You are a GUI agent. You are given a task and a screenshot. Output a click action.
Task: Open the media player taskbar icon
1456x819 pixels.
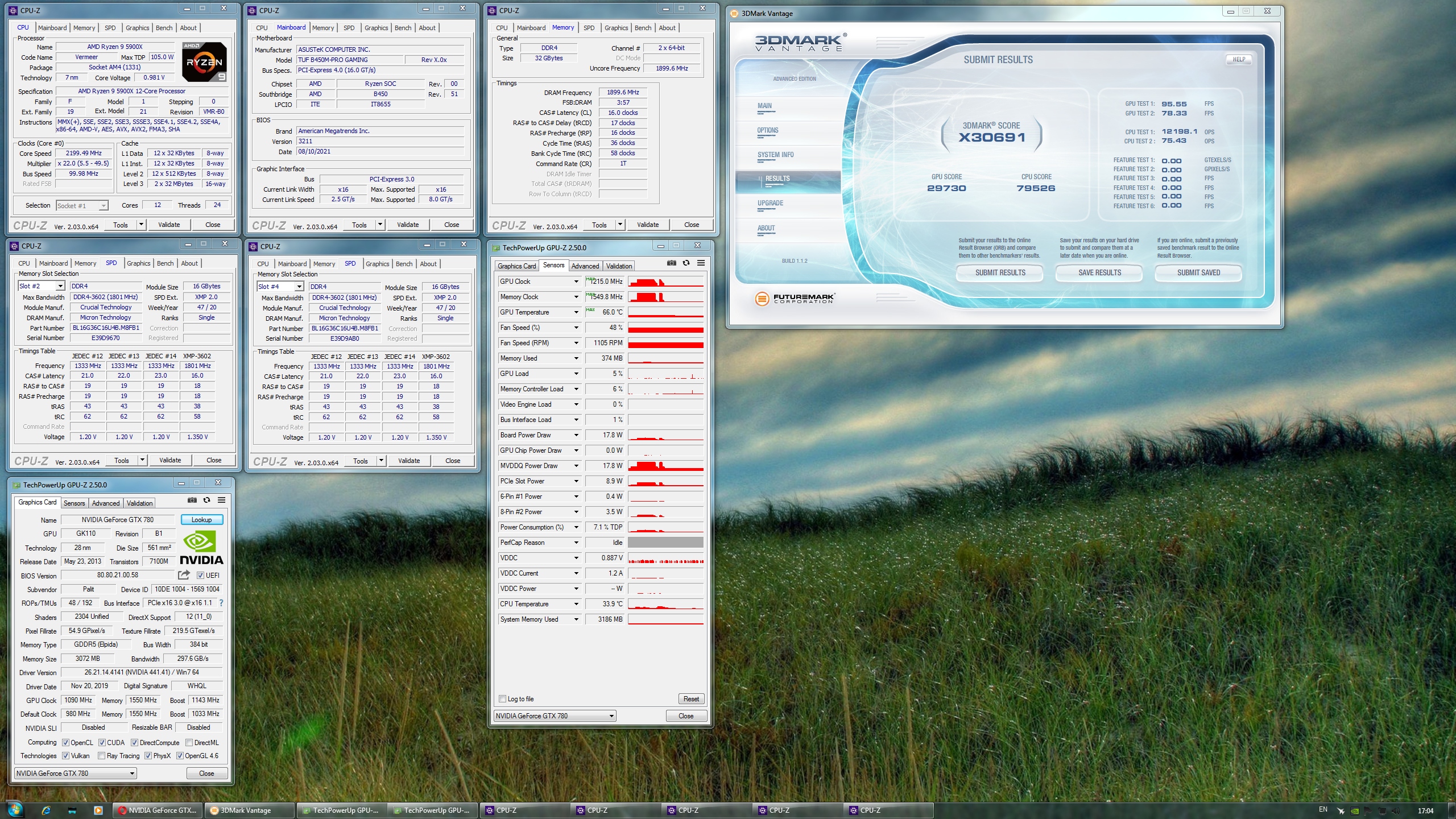pyautogui.click(x=98, y=810)
